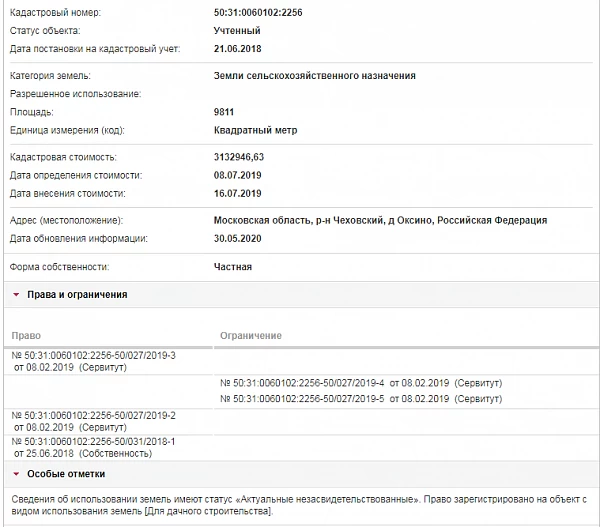The height and width of the screenshot is (527, 600).
Task: Collapse the «Права и ограничения» section arrow
Action: point(16,295)
